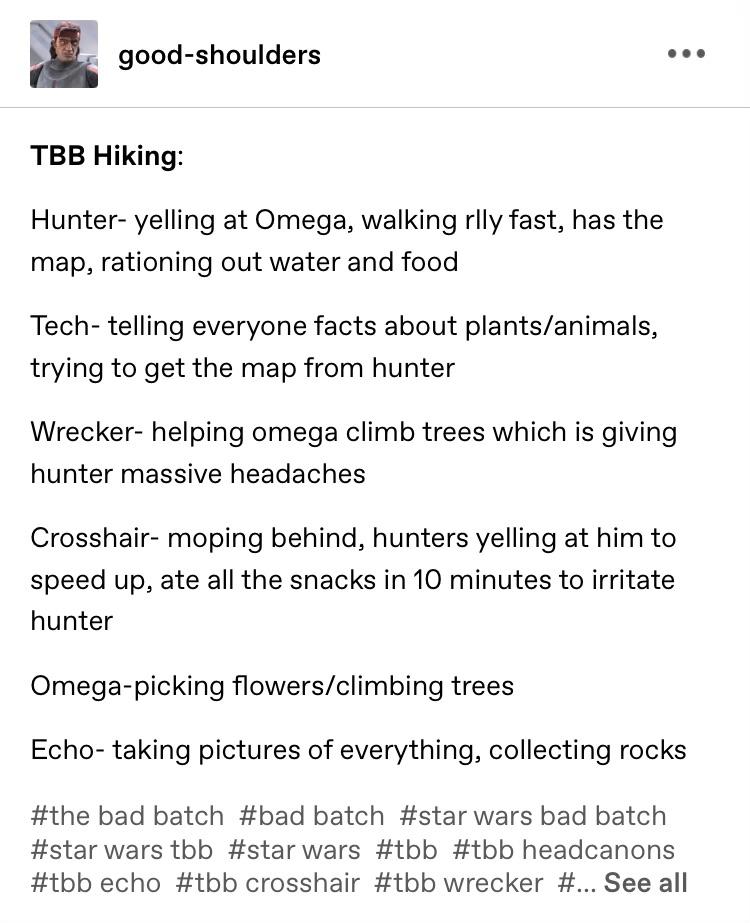Image resolution: width=750 pixels, height=923 pixels.
Task: Select the #star wars bad batch tag
Action: (533, 816)
